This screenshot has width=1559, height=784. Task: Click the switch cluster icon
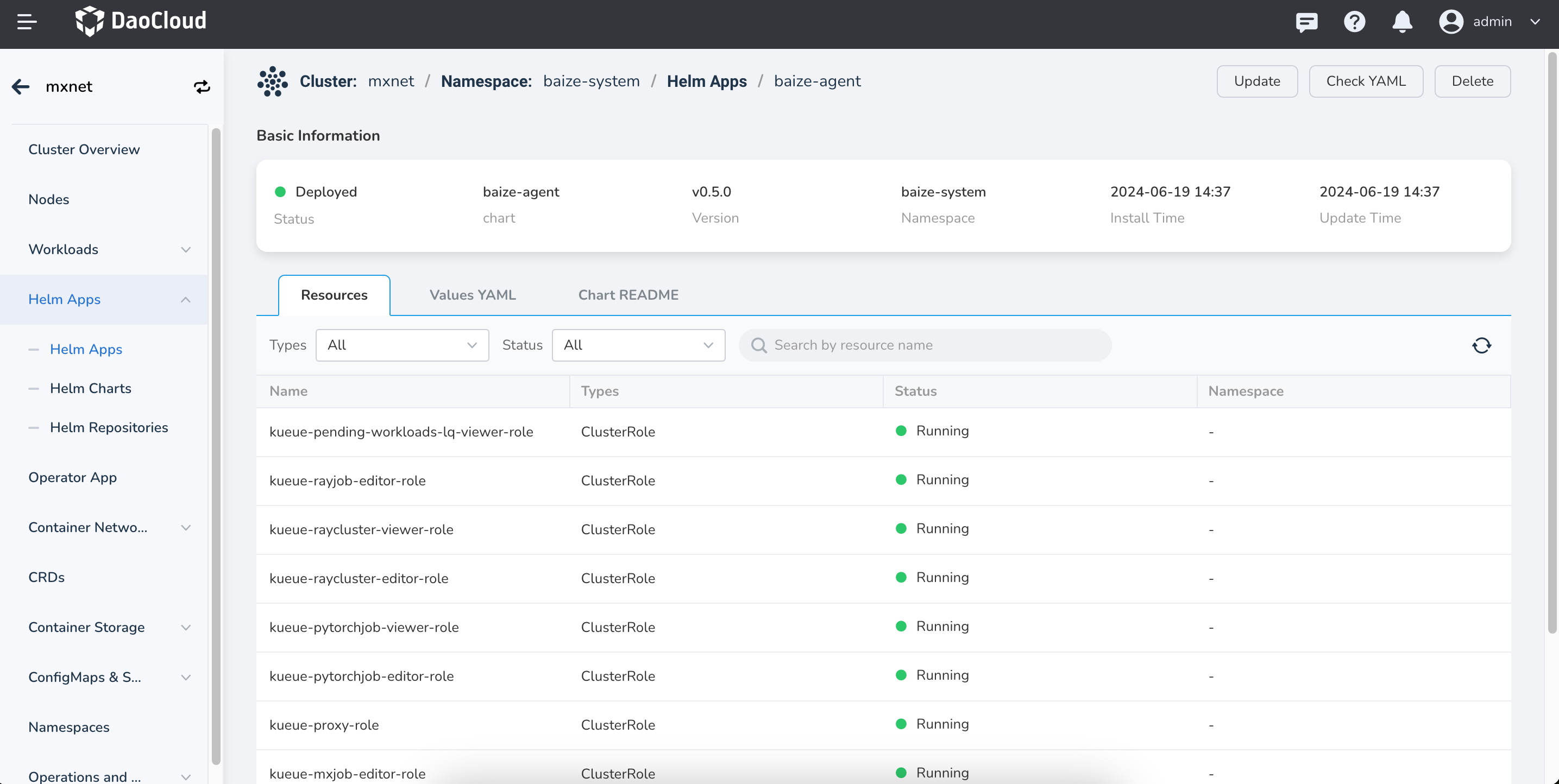click(202, 86)
